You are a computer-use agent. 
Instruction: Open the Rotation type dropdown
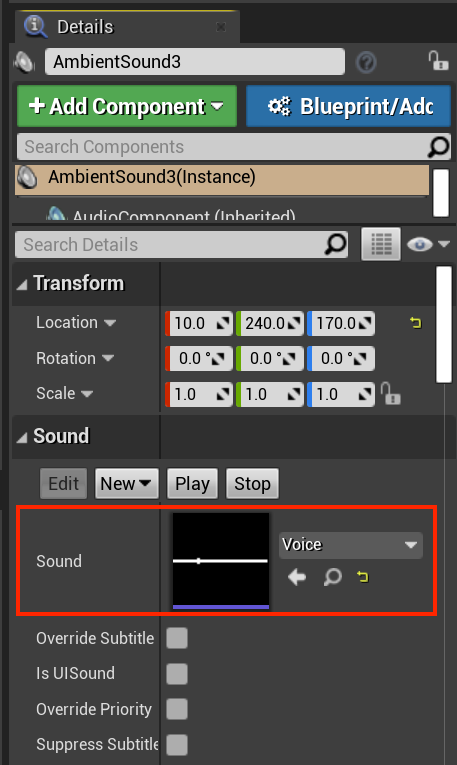point(108,359)
